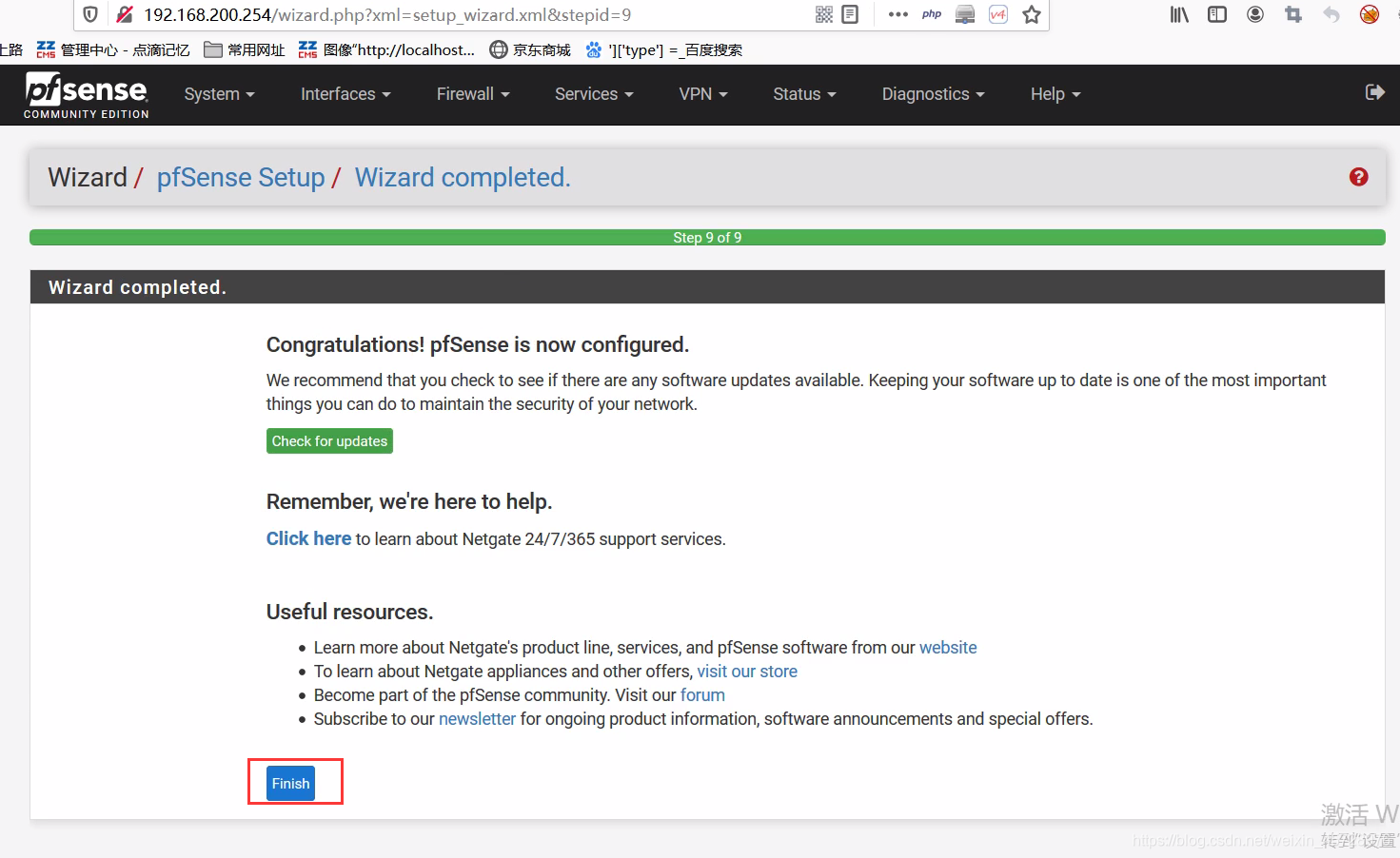Toggle reader view icon
The image size is (1400, 858).
tap(850, 14)
